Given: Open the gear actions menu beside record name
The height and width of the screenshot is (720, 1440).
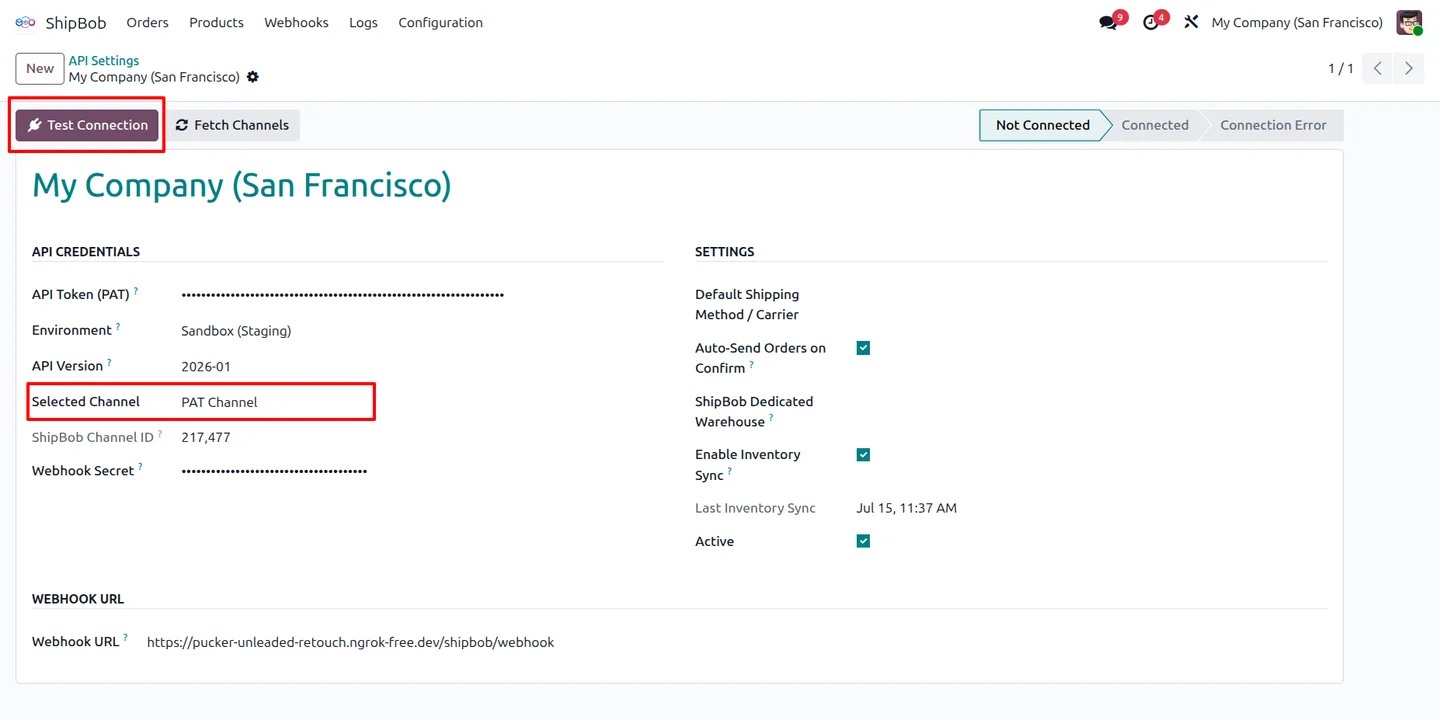Looking at the screenshot, I should pyautogui.click(x=253, y=77).
